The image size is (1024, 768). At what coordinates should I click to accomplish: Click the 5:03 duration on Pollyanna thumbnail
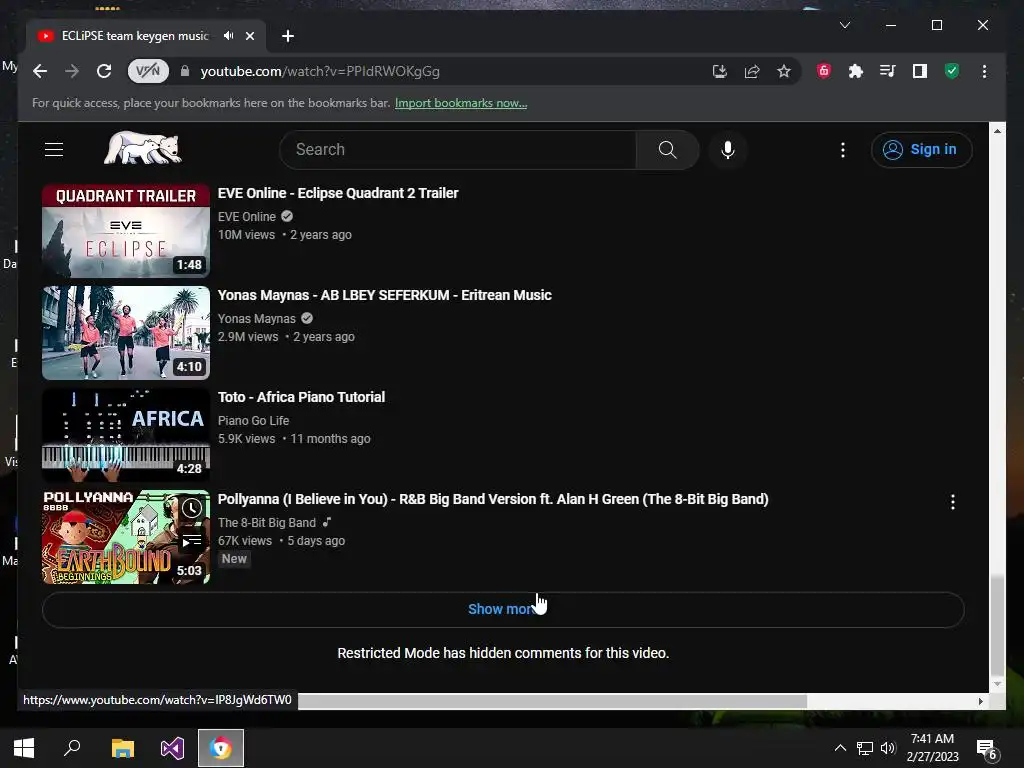[x=189, y=570]
